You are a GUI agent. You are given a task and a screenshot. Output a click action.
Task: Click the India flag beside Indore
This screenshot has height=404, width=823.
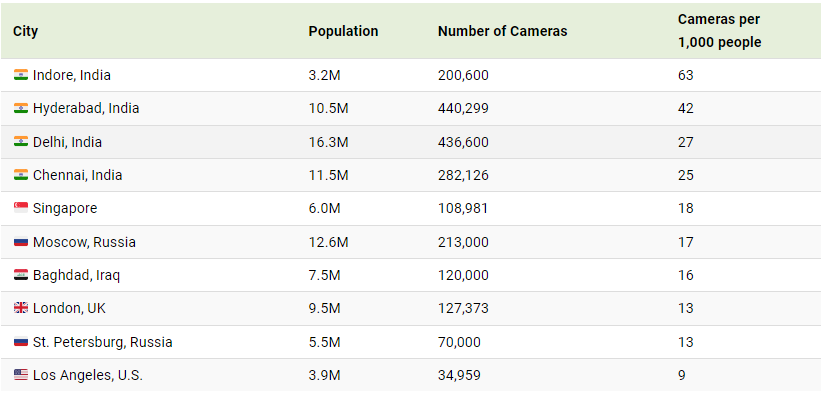(21, 75)
